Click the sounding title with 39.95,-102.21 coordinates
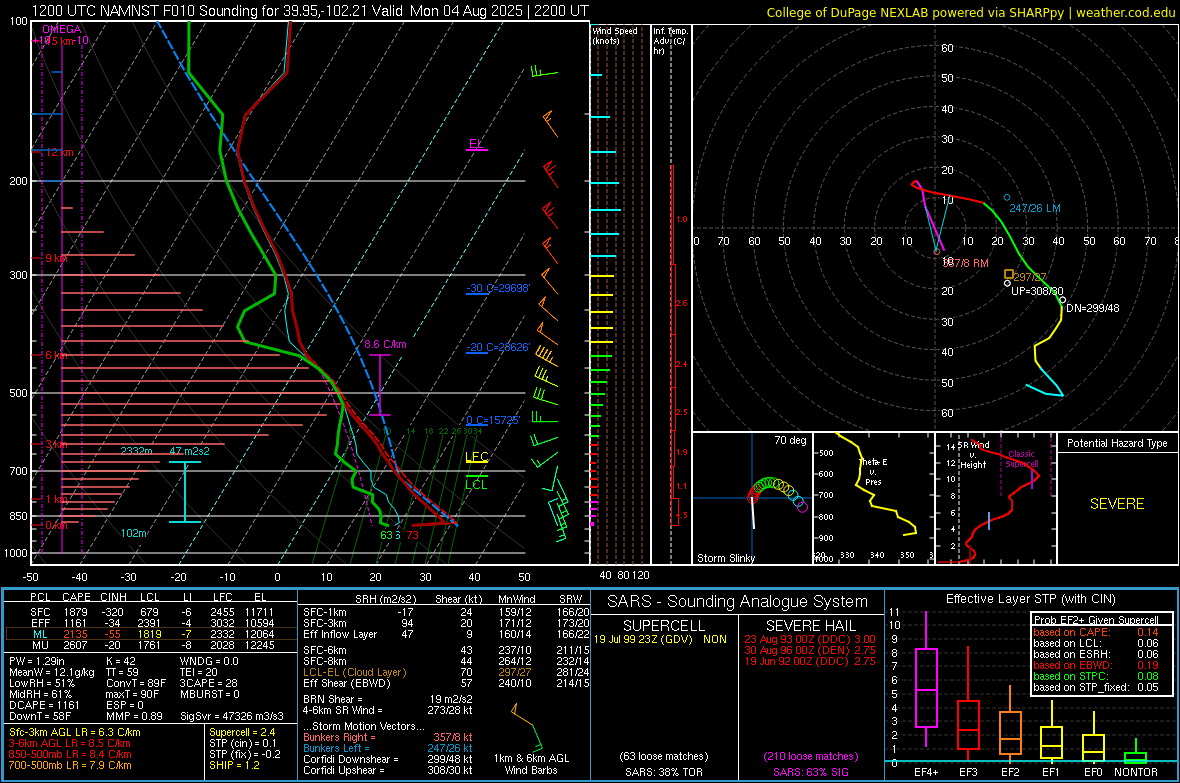1180x783 pixels. (x=310, y=11)
